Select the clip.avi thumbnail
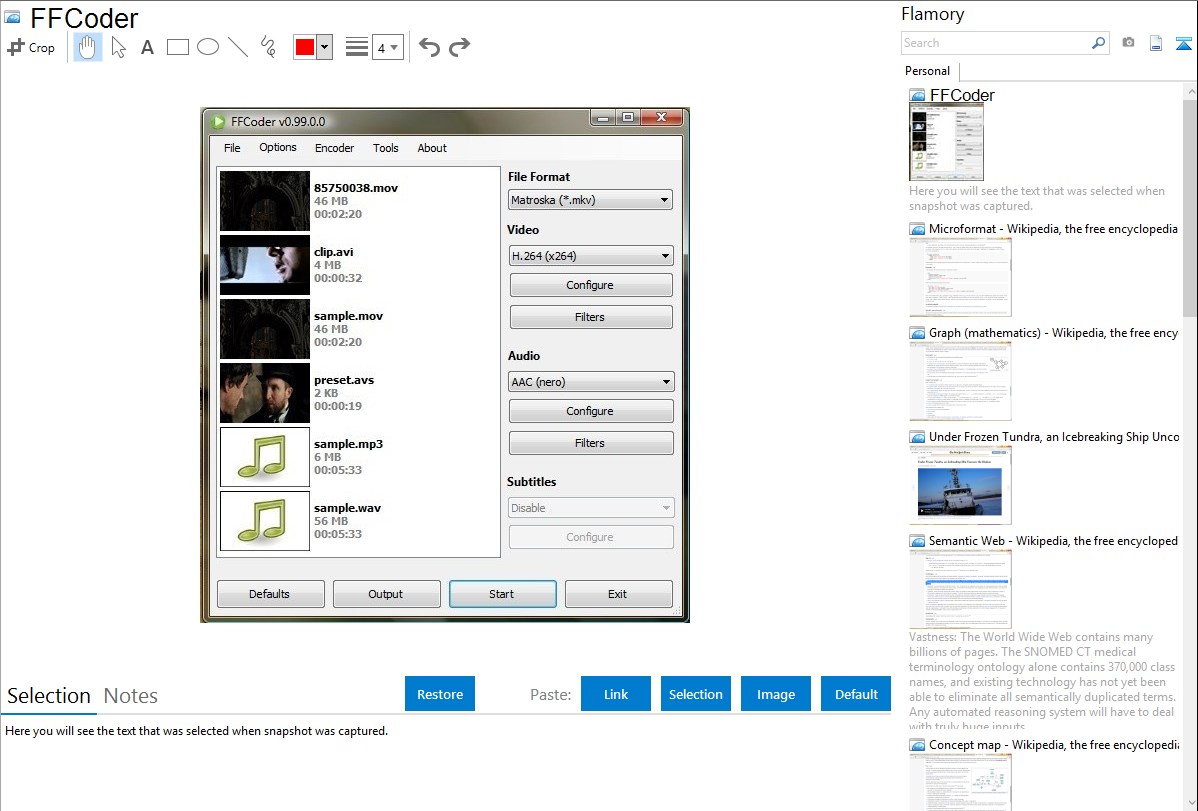 pos(265,265)
